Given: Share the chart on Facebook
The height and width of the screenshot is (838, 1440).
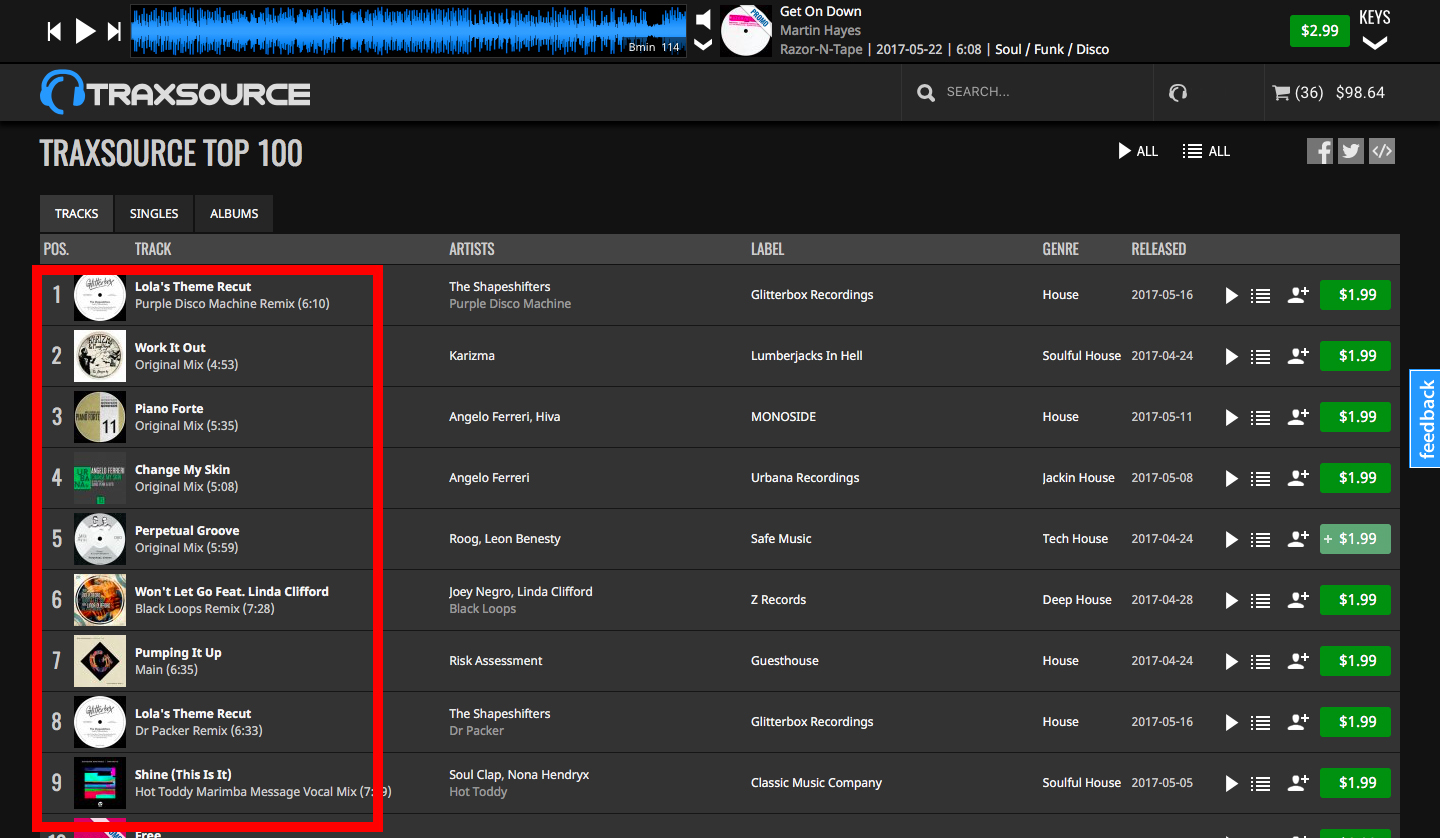Looking at the screenshot, I should (x=1320, y=151).
